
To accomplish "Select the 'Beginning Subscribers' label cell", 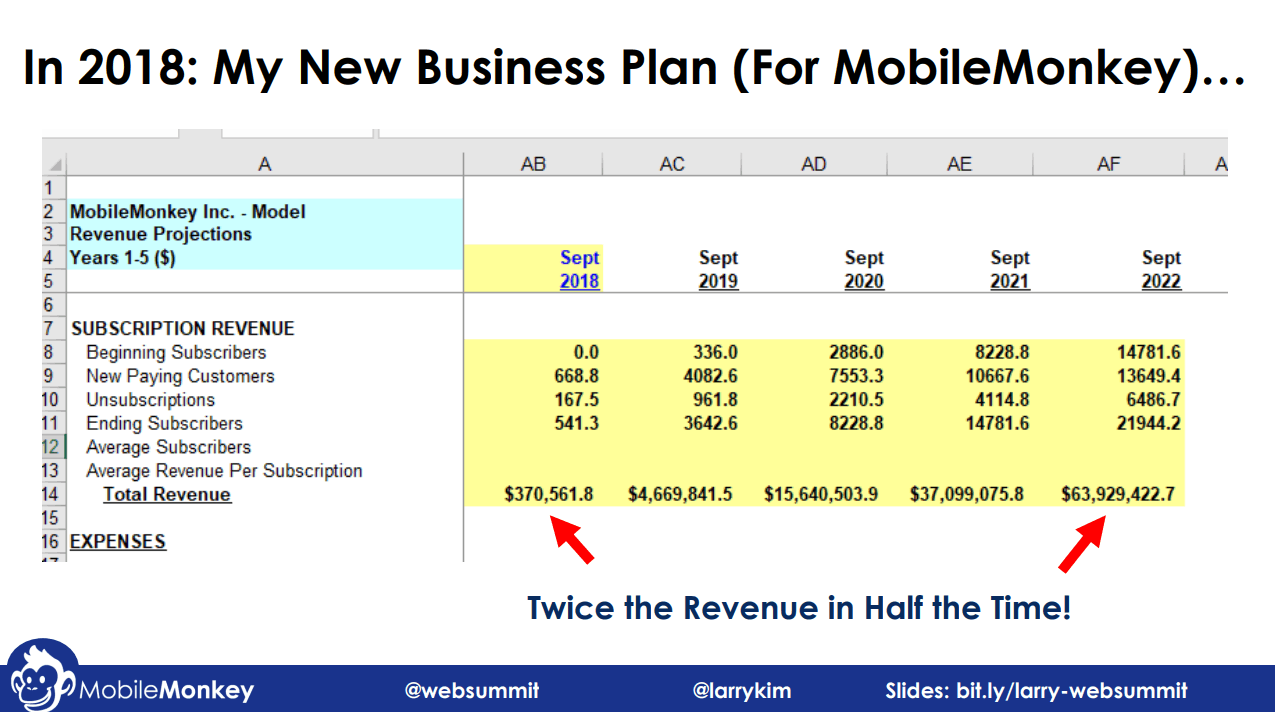I will point(265,352).
